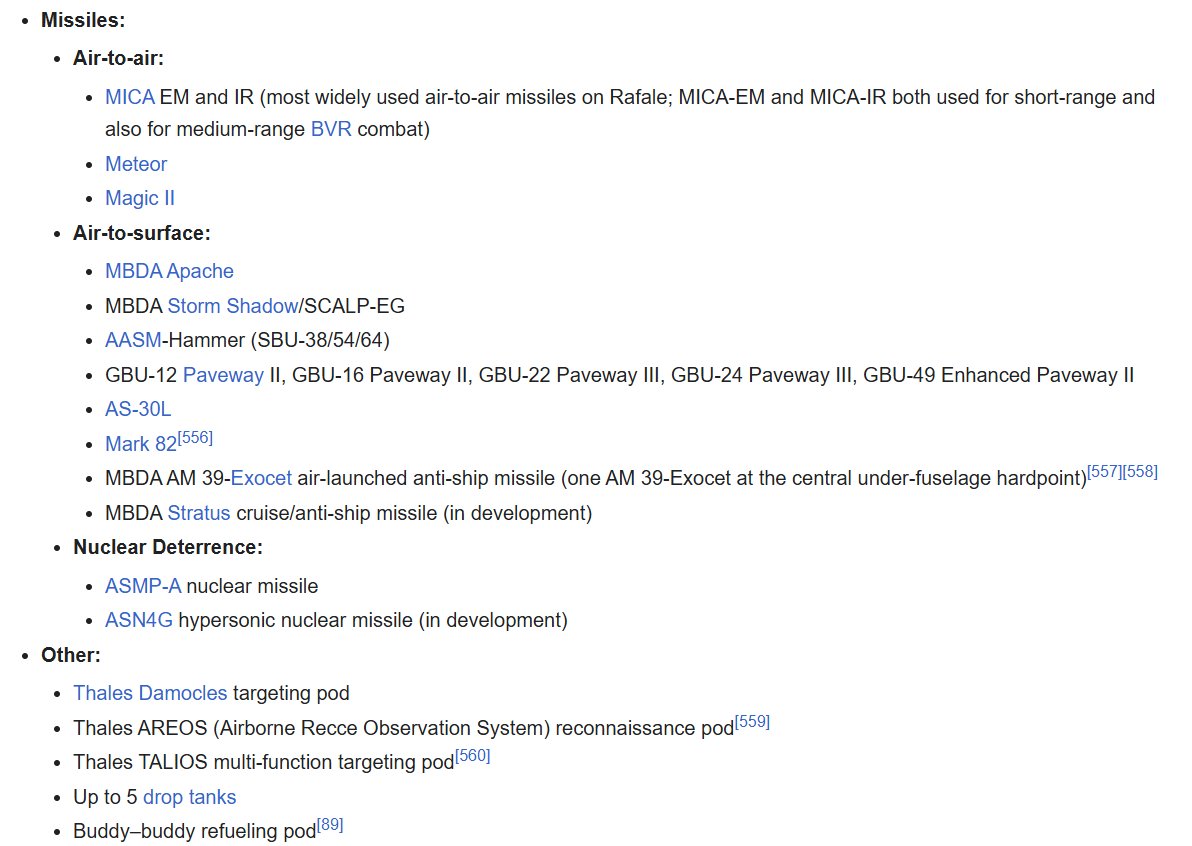The height and width of the screenshot is (846, 1192).
Task: Open the Stratus missile link
Action: (199, 514)
